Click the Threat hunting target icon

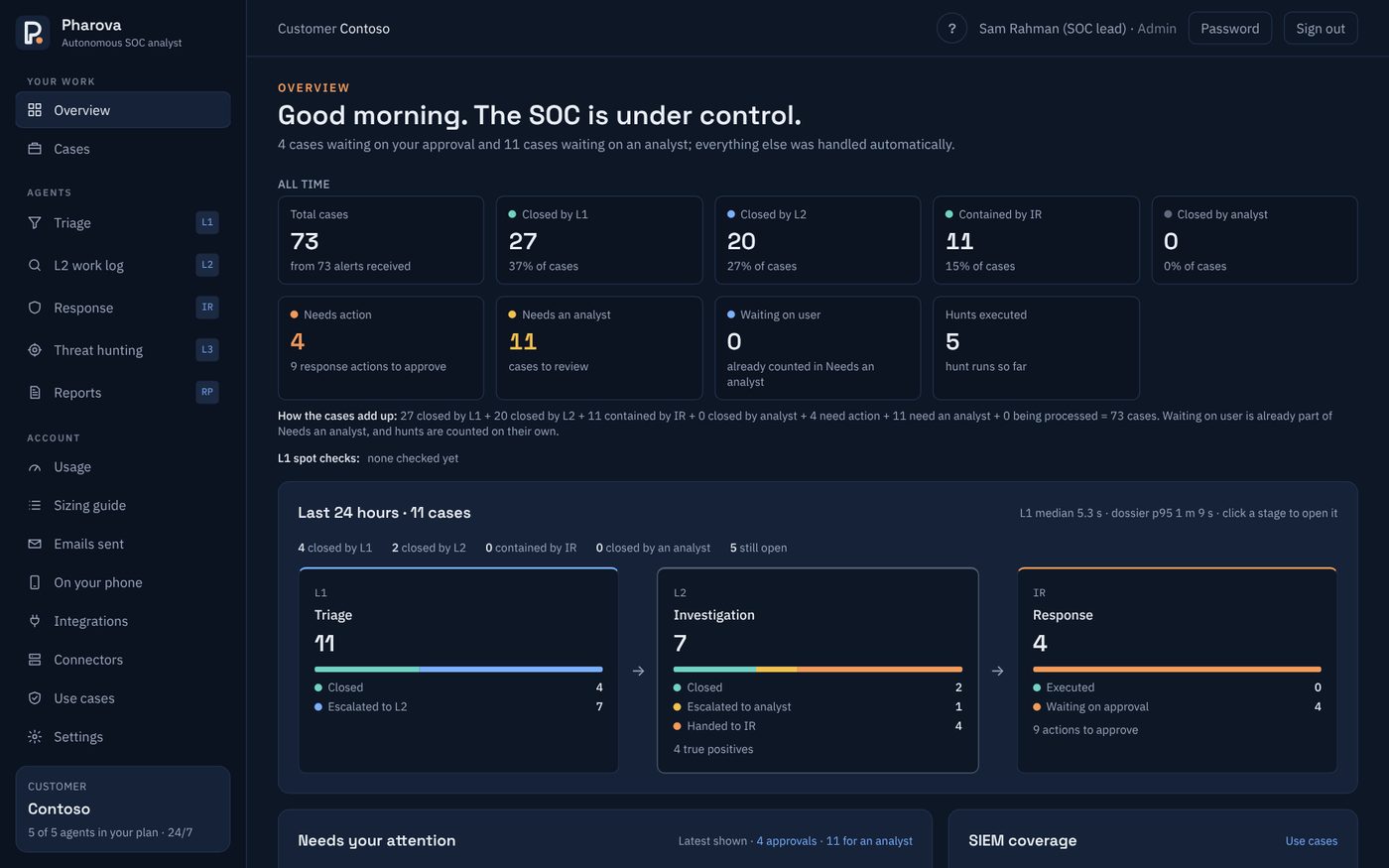35,350
